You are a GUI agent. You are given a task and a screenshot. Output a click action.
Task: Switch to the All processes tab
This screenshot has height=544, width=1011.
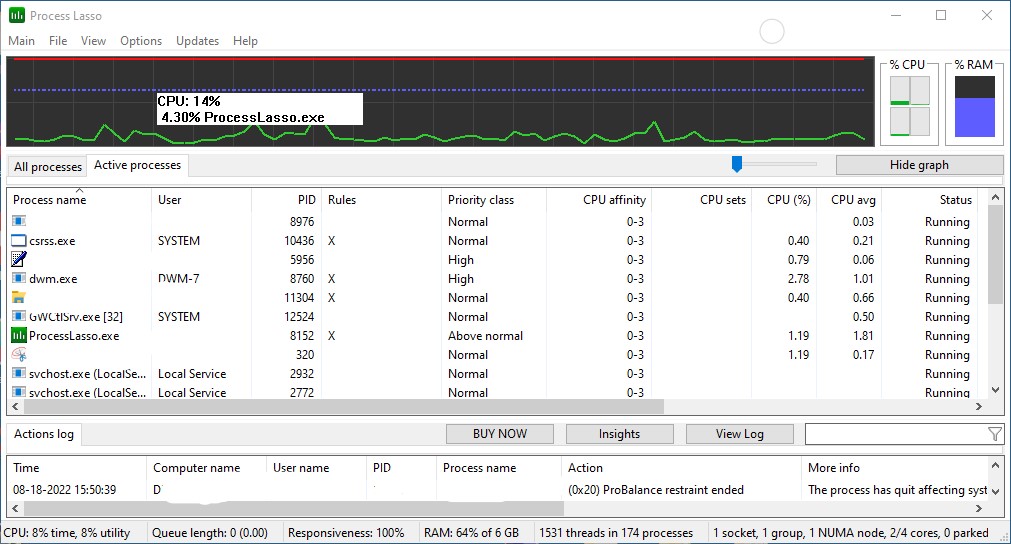48,166
